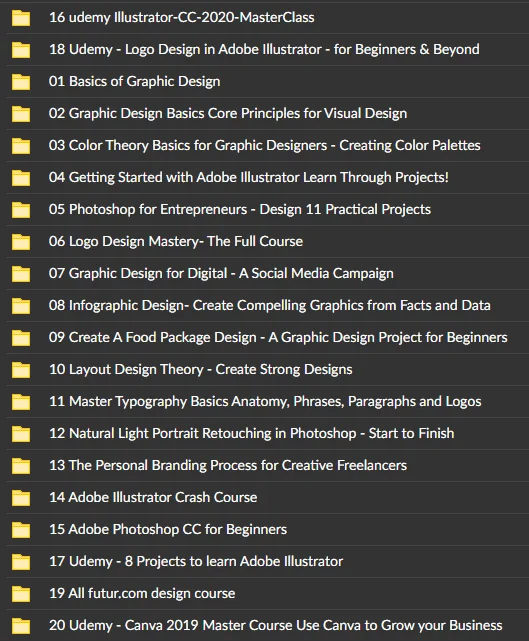Open '19 All futur.com design course' name

click(142, 593)
